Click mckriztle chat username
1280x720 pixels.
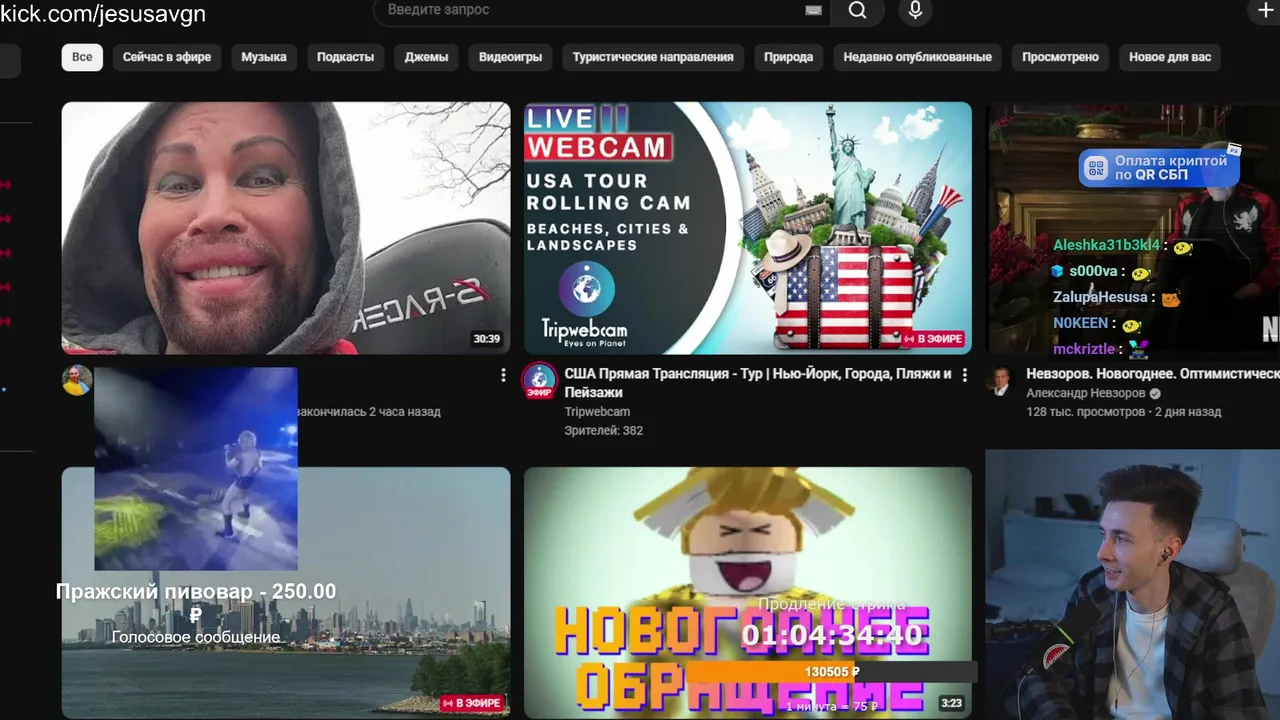coord(1083,349)
